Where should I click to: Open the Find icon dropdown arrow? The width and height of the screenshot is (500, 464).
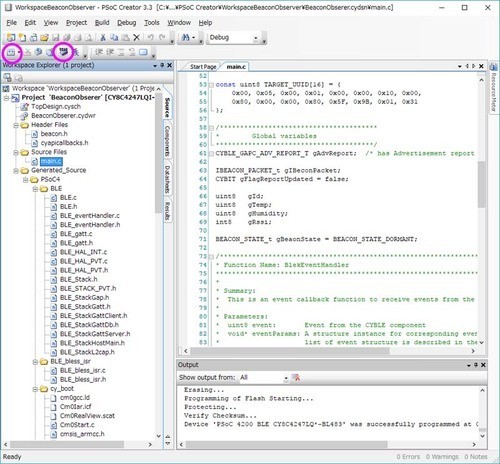coord(194,38)
